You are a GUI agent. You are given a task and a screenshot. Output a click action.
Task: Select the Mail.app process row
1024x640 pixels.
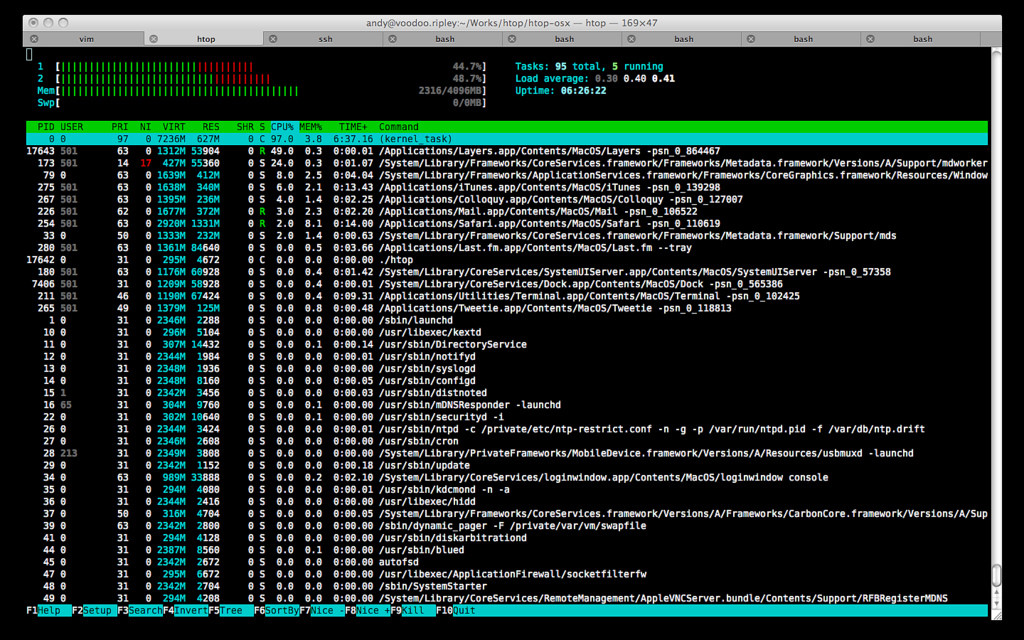(x=507, y=212)
